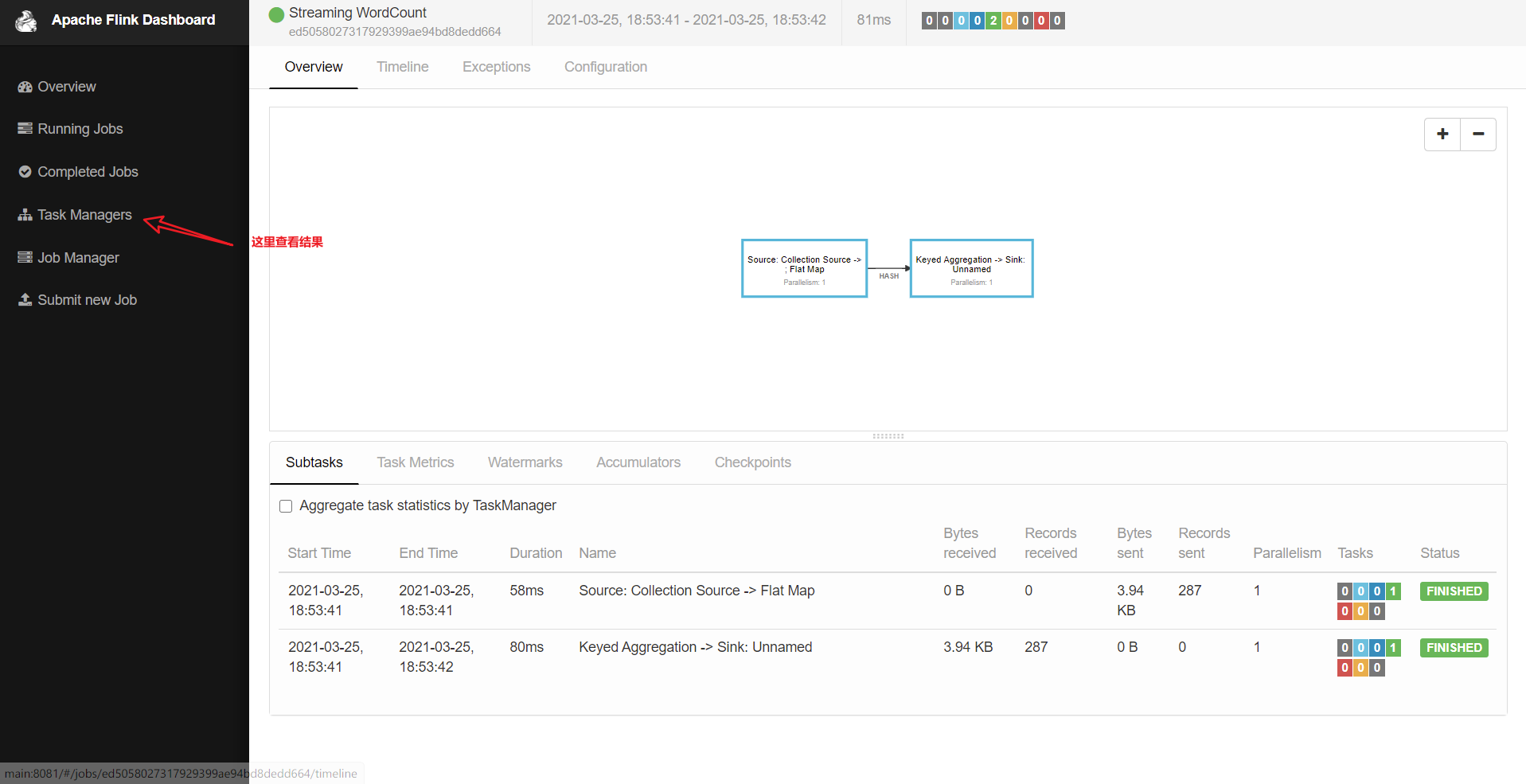The image size is (1526, 784).
Task: Open Task Managers page
Action: [84, 215]
